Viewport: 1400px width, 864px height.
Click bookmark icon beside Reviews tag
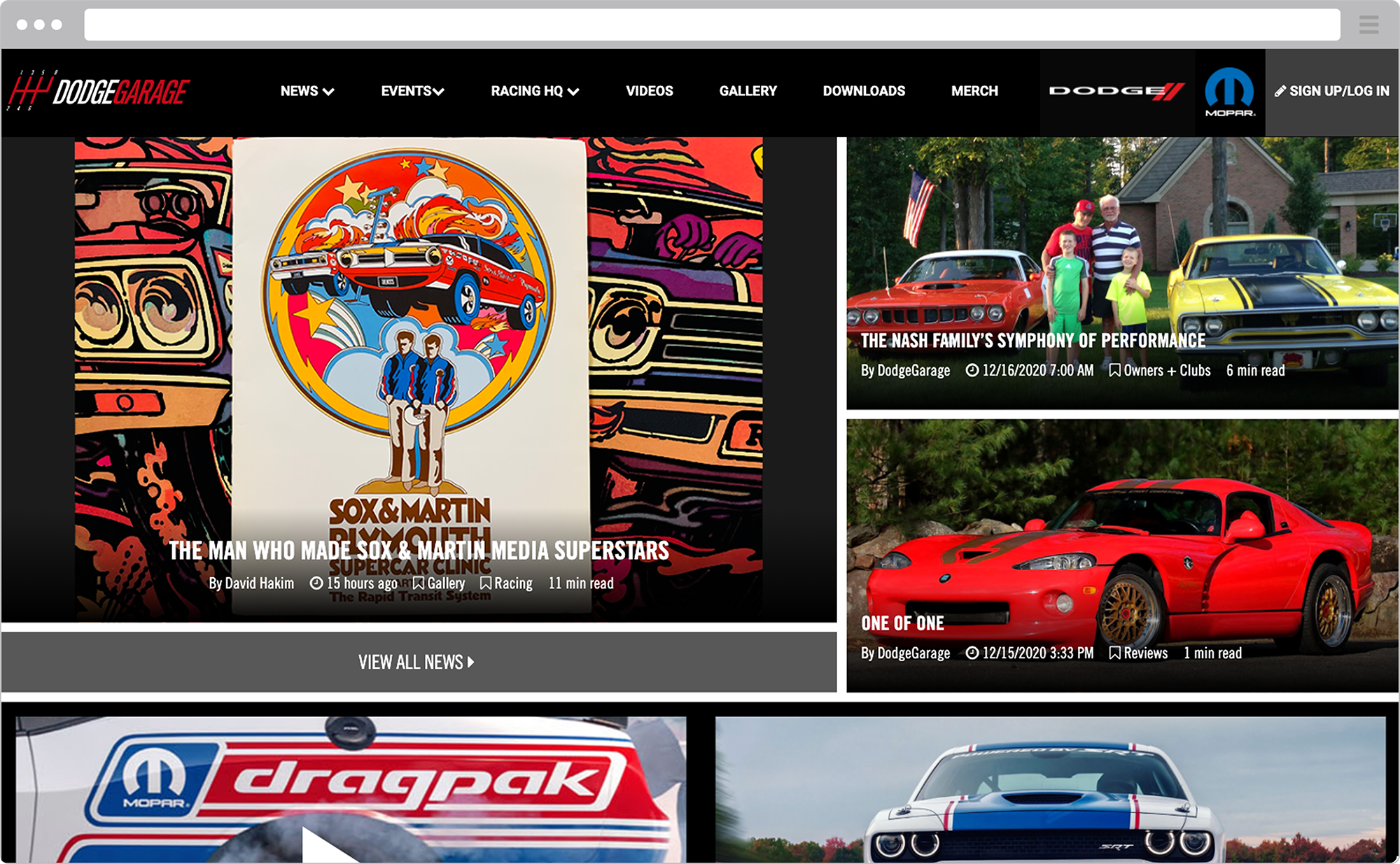coord(1115,653)
